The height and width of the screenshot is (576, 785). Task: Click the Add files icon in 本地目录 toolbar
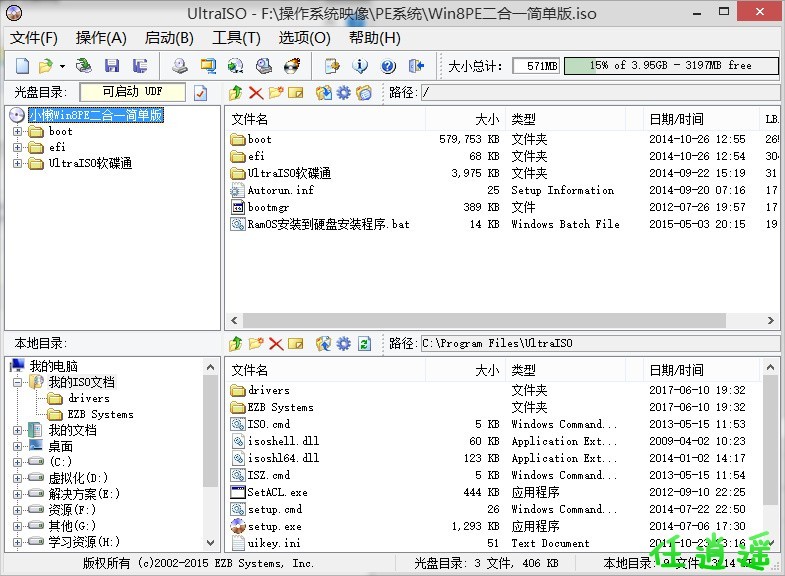[x=323, y=344]
